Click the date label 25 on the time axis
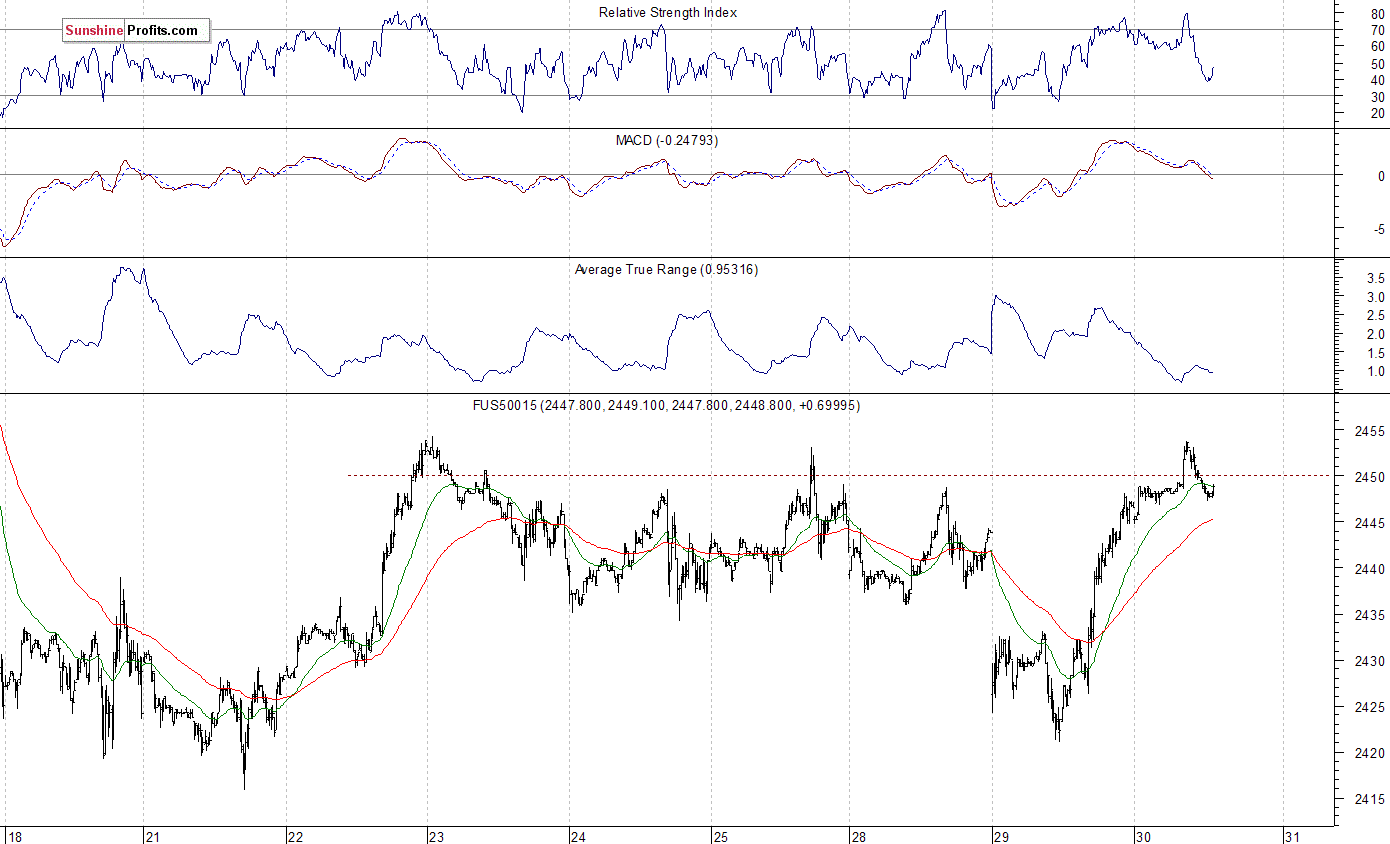 click(719, 835)
